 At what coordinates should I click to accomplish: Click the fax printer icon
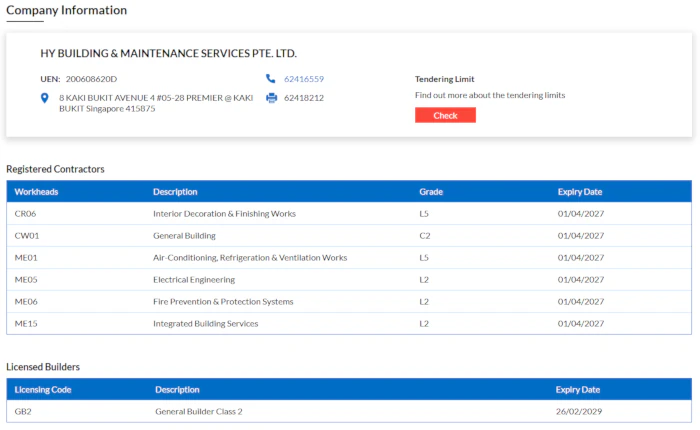pos(271,98)
